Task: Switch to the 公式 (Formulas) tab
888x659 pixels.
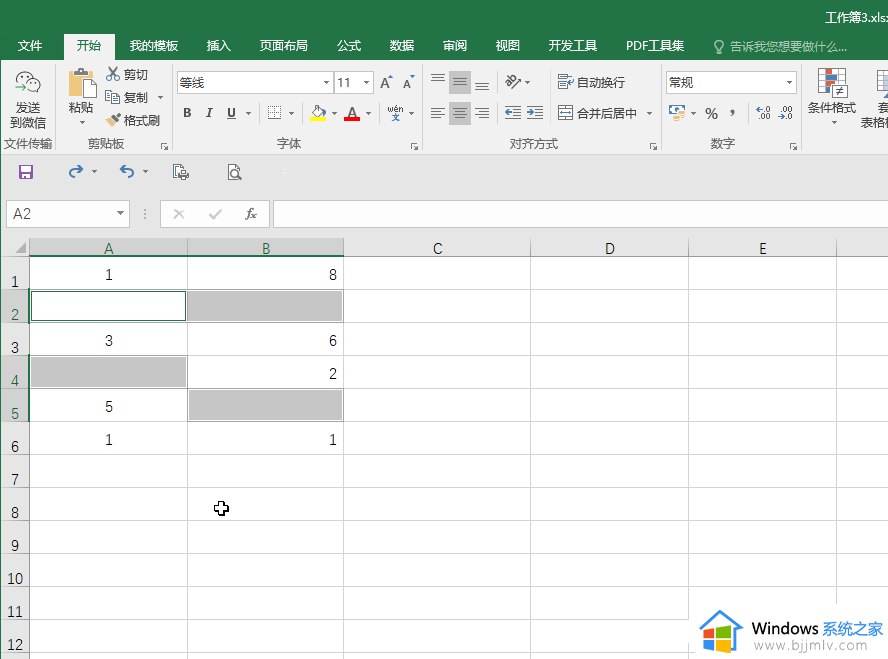Action: [349, 46]
